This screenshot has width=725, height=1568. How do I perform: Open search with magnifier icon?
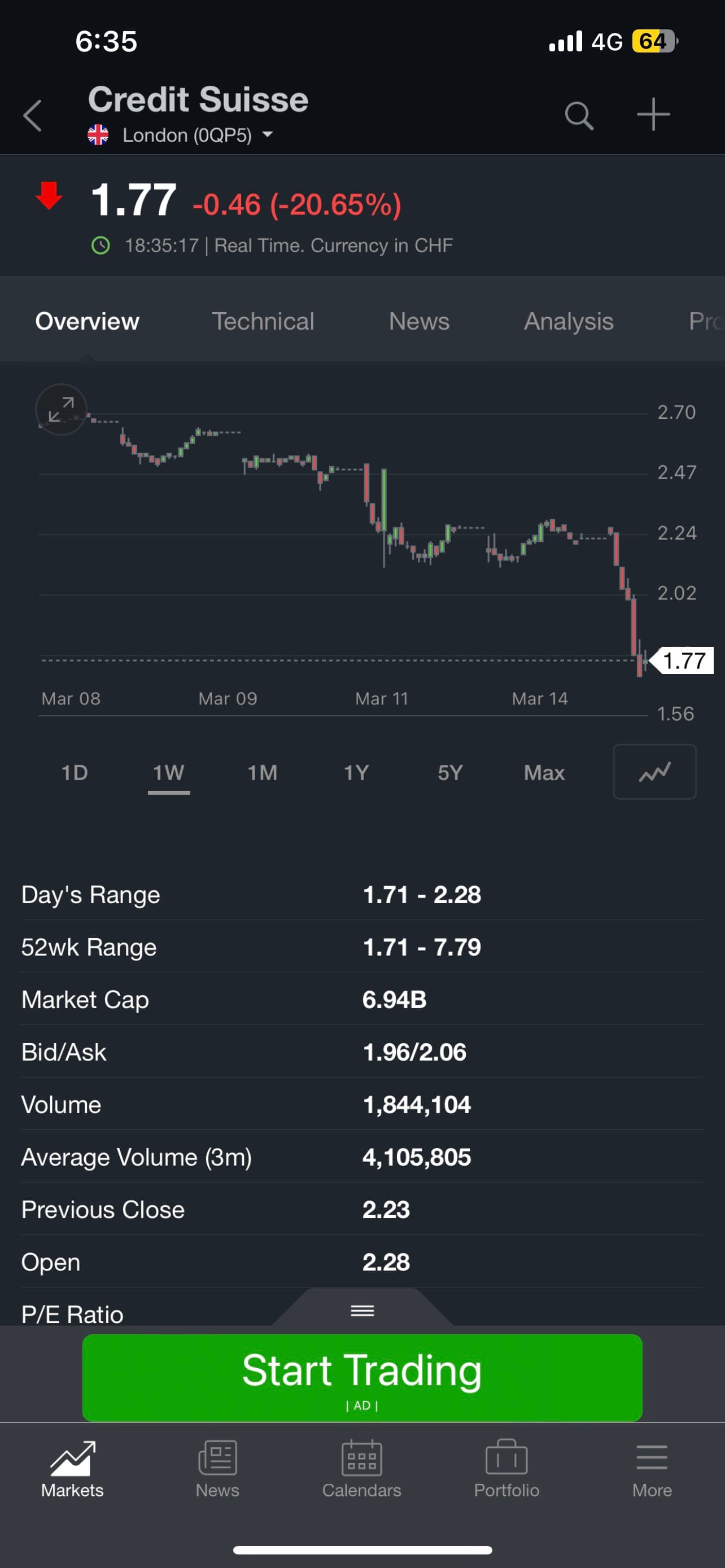[578, 115]
